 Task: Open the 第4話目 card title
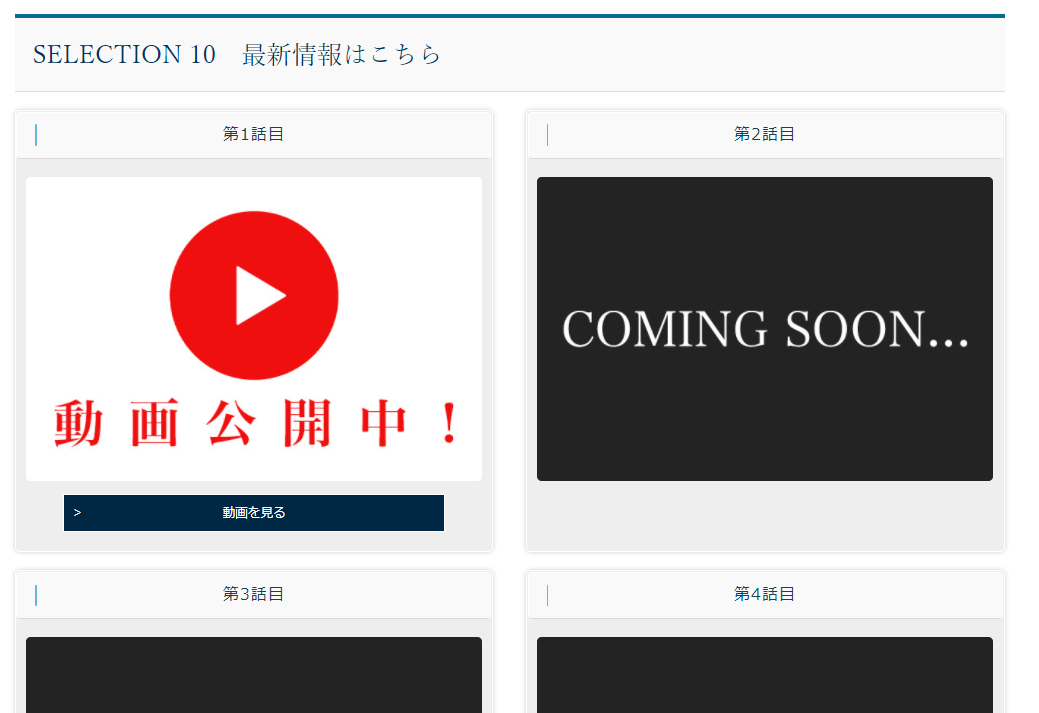764,594
